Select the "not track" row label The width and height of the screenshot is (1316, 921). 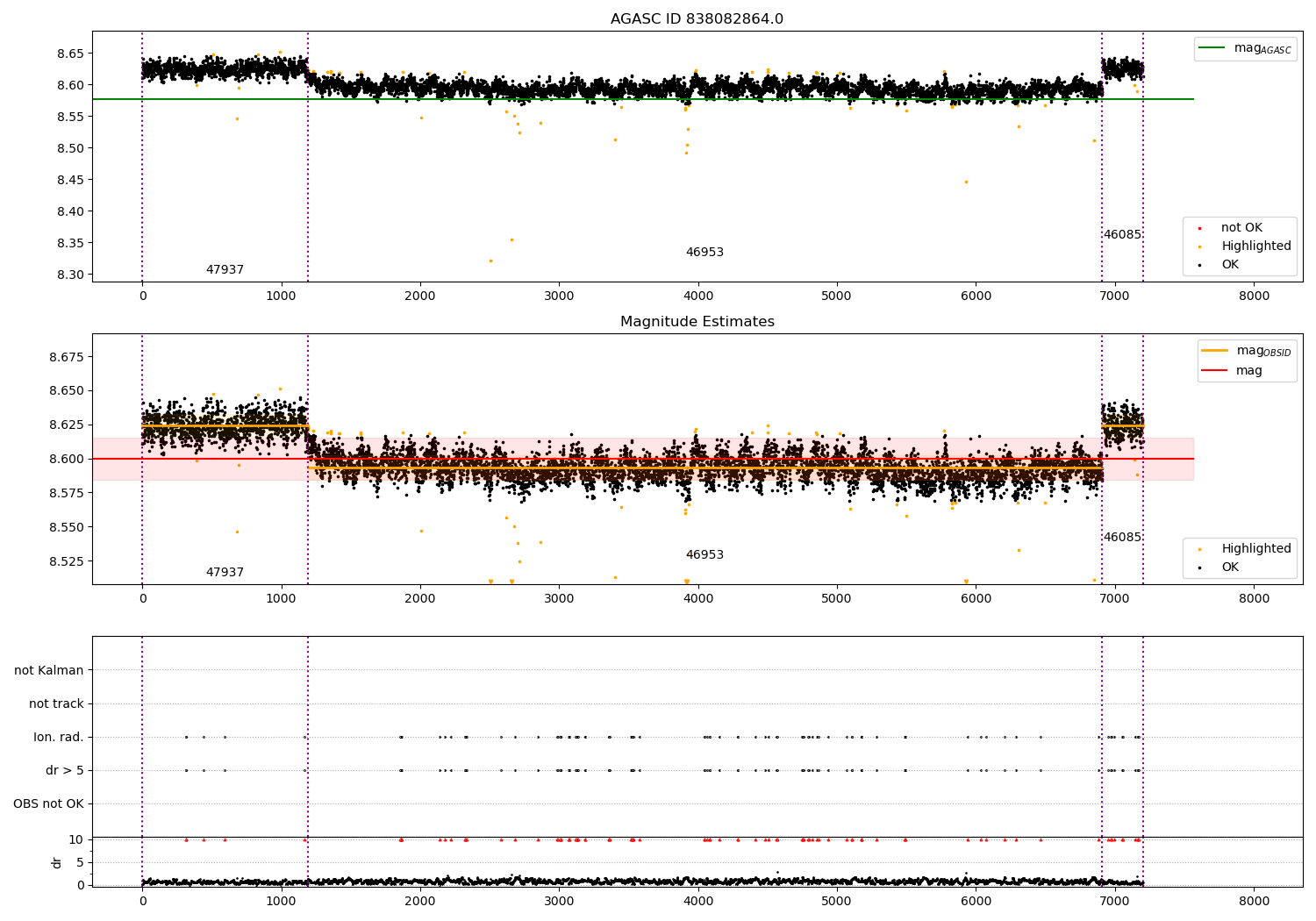pos(56,704)
